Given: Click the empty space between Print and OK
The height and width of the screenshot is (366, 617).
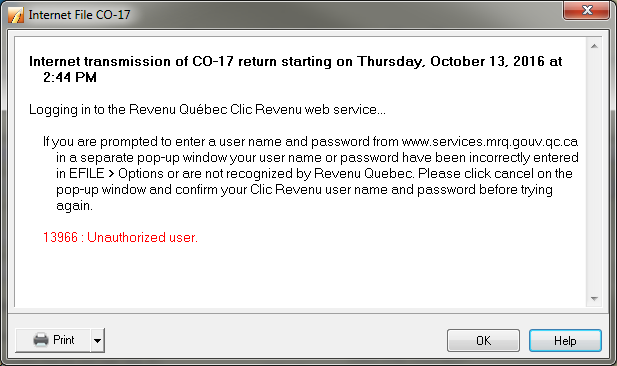Looking at the screenshot, I should coord(275,340).
